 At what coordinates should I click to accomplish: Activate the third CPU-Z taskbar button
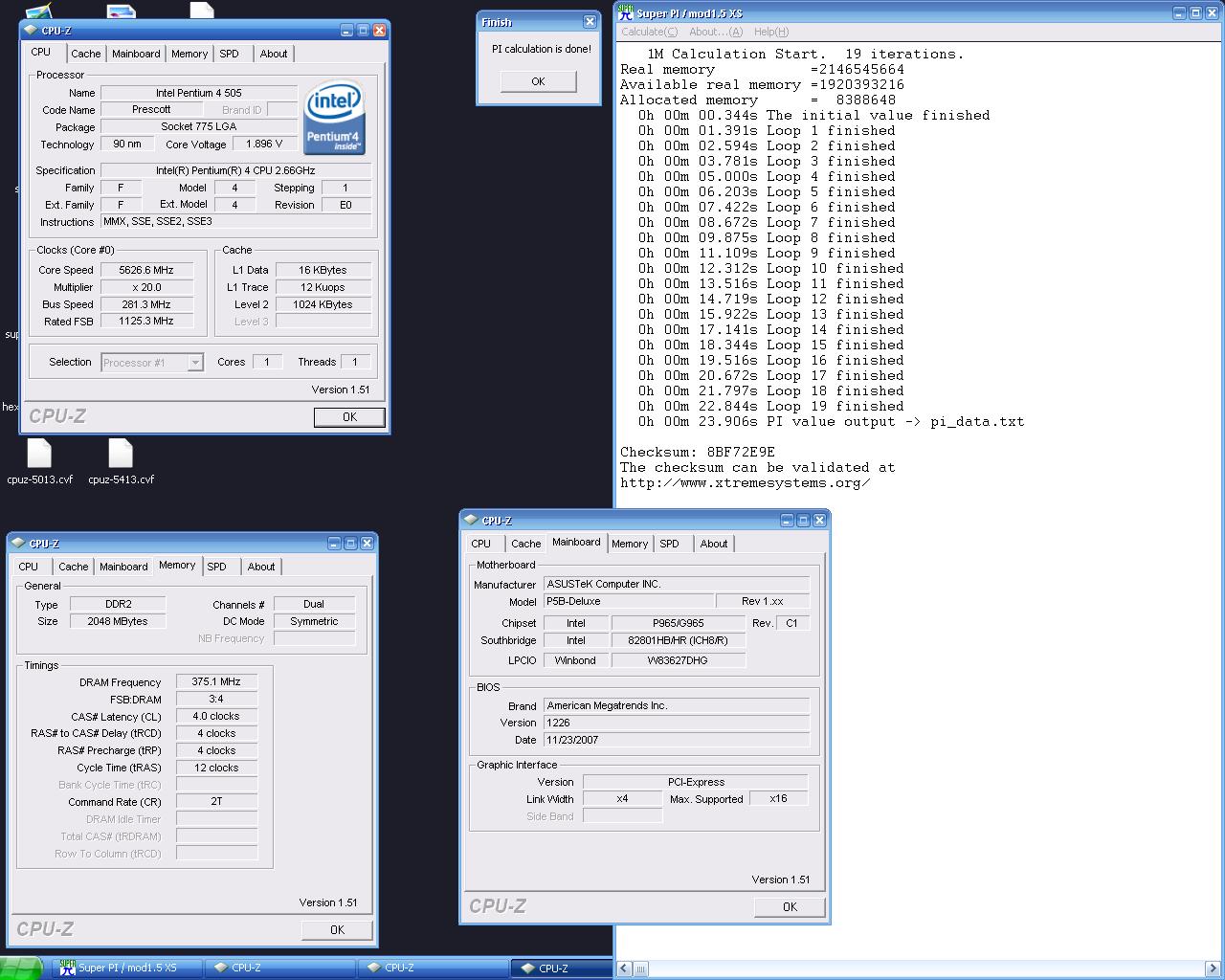pyautogui.click(x=561, y=968)
